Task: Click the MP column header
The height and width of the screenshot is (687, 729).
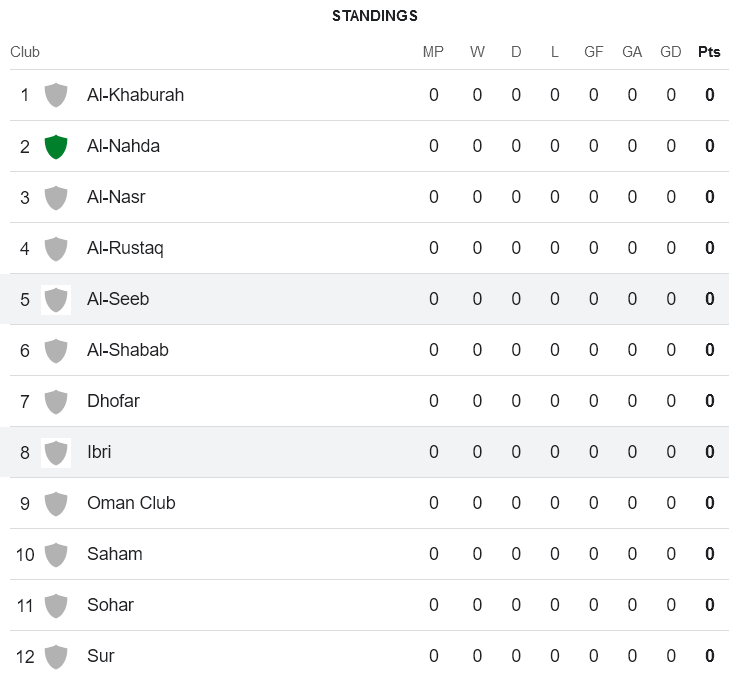Action: 433,52
